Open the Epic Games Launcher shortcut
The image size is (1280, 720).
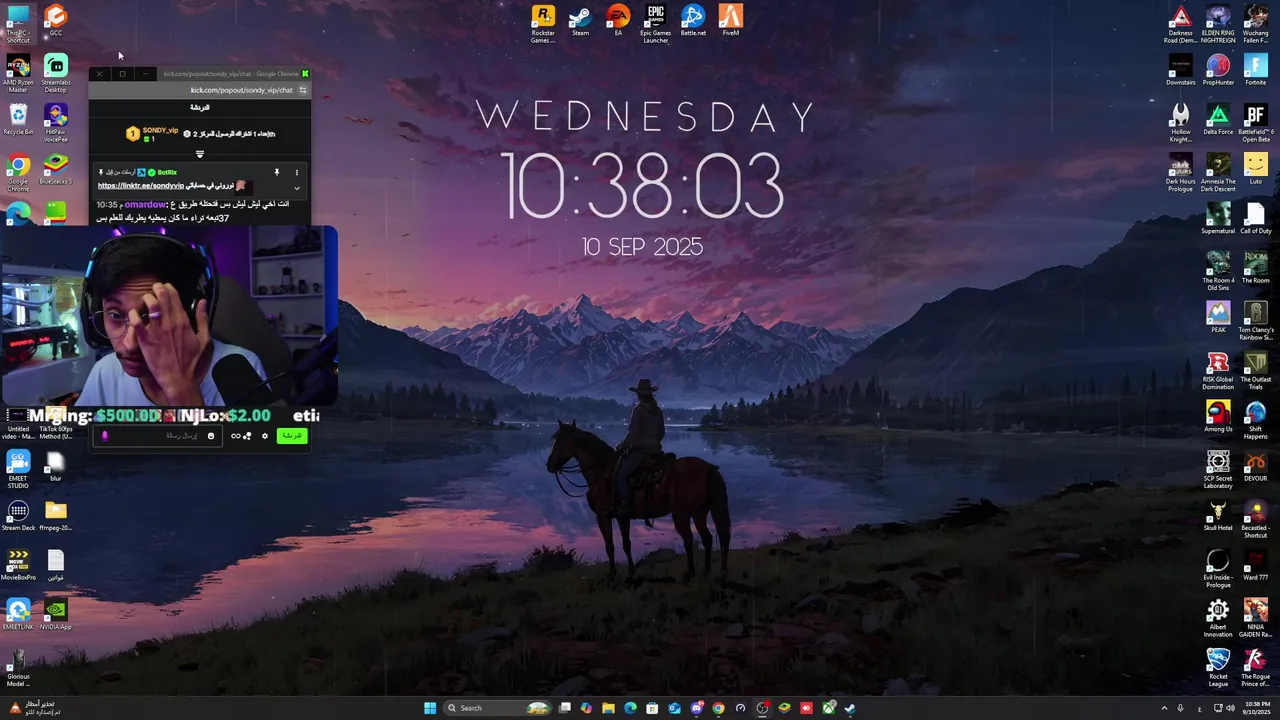click(656, 23)
